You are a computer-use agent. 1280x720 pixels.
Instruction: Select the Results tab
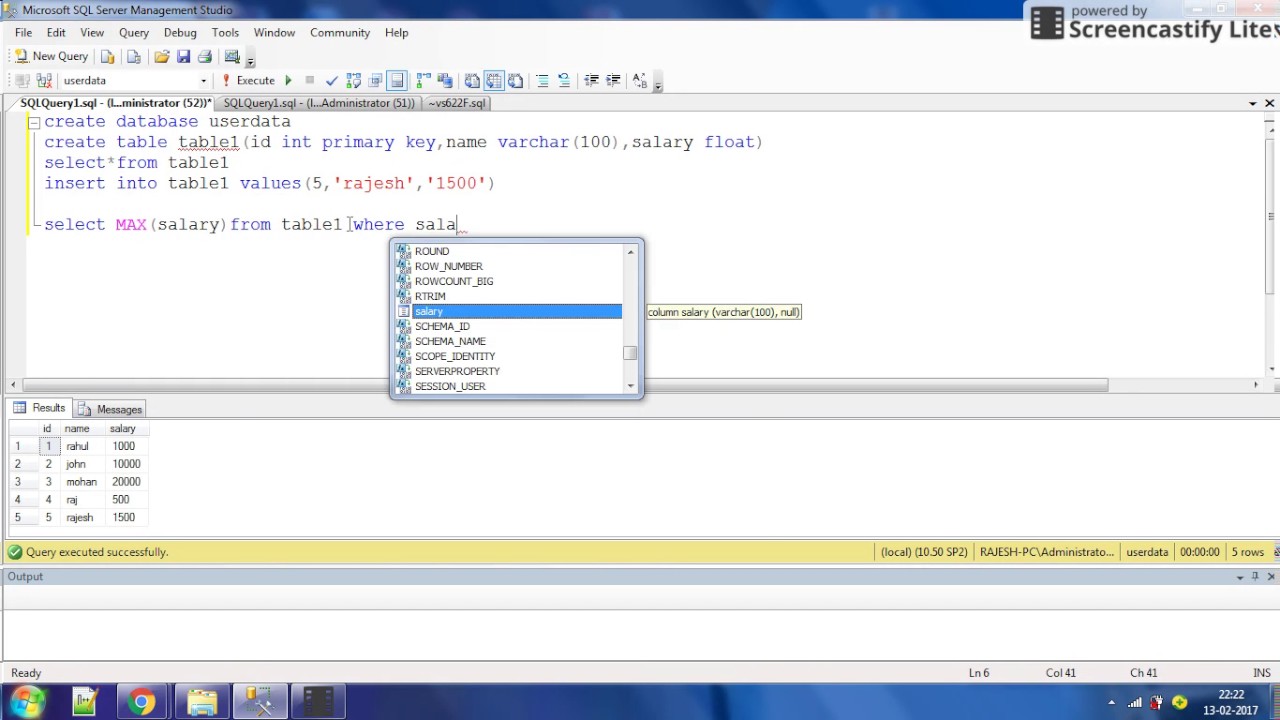(x=39, y=408)
